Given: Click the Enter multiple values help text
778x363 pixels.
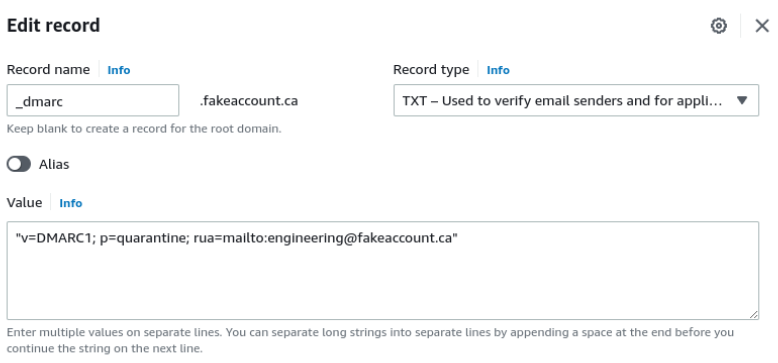Looking at the screenshot, I should 370,340.
